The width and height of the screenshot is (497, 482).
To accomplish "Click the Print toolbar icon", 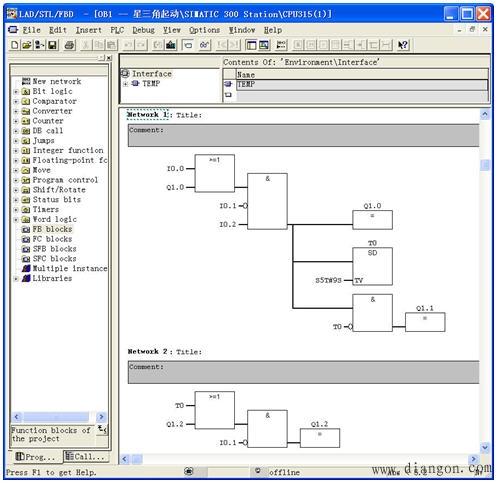I will tap(69, 45).
